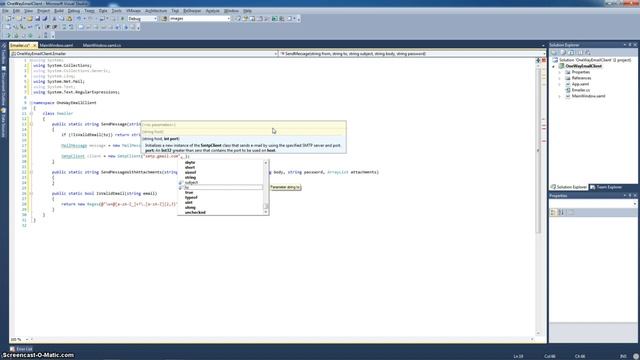Select 'unchecked' in the IntelliSense list
The width and height of the screenshot is (640, 360).
click(x=221, y=212)
